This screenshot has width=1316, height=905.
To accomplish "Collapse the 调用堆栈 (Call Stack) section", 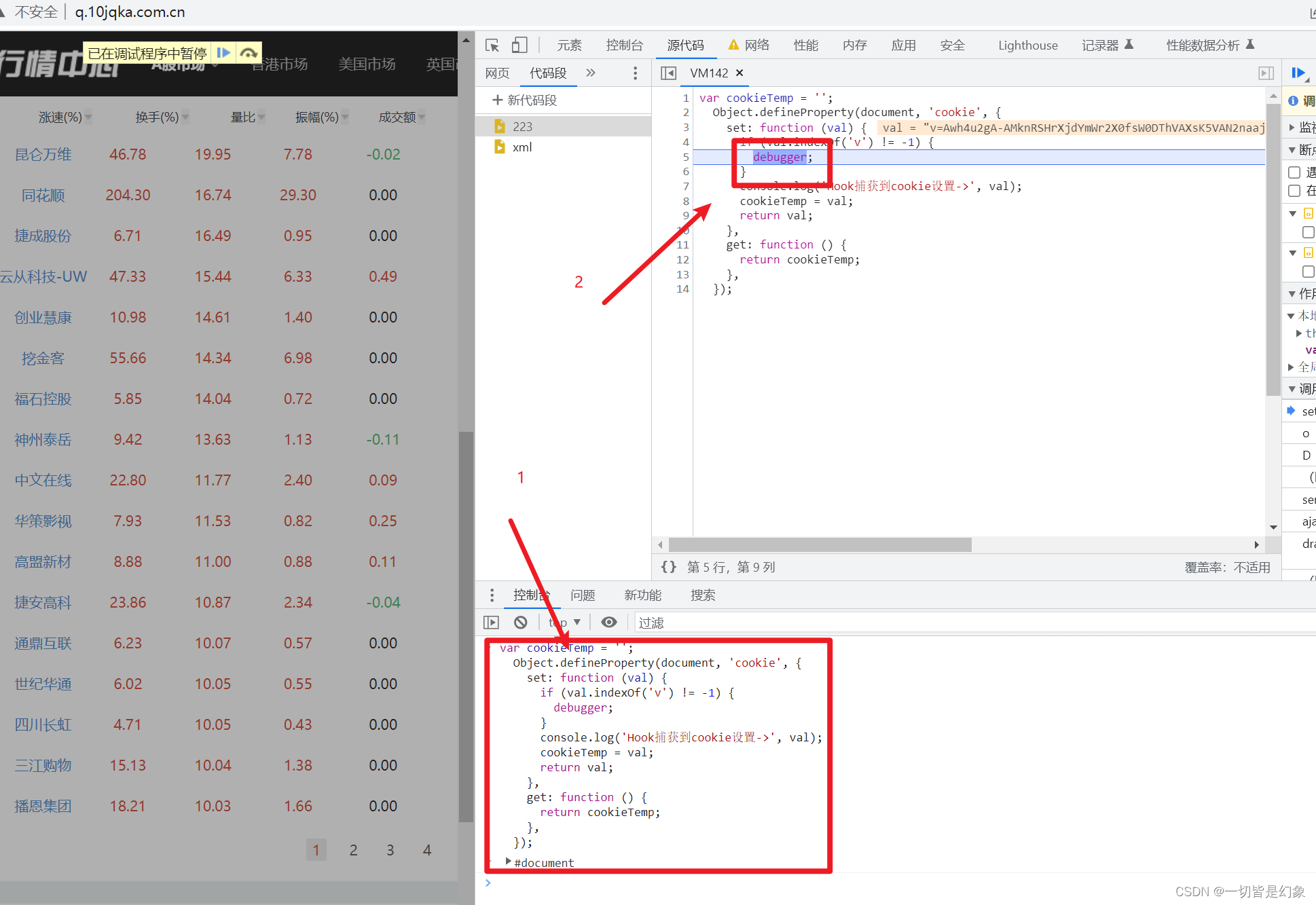I will click(x=1292, y=388).
